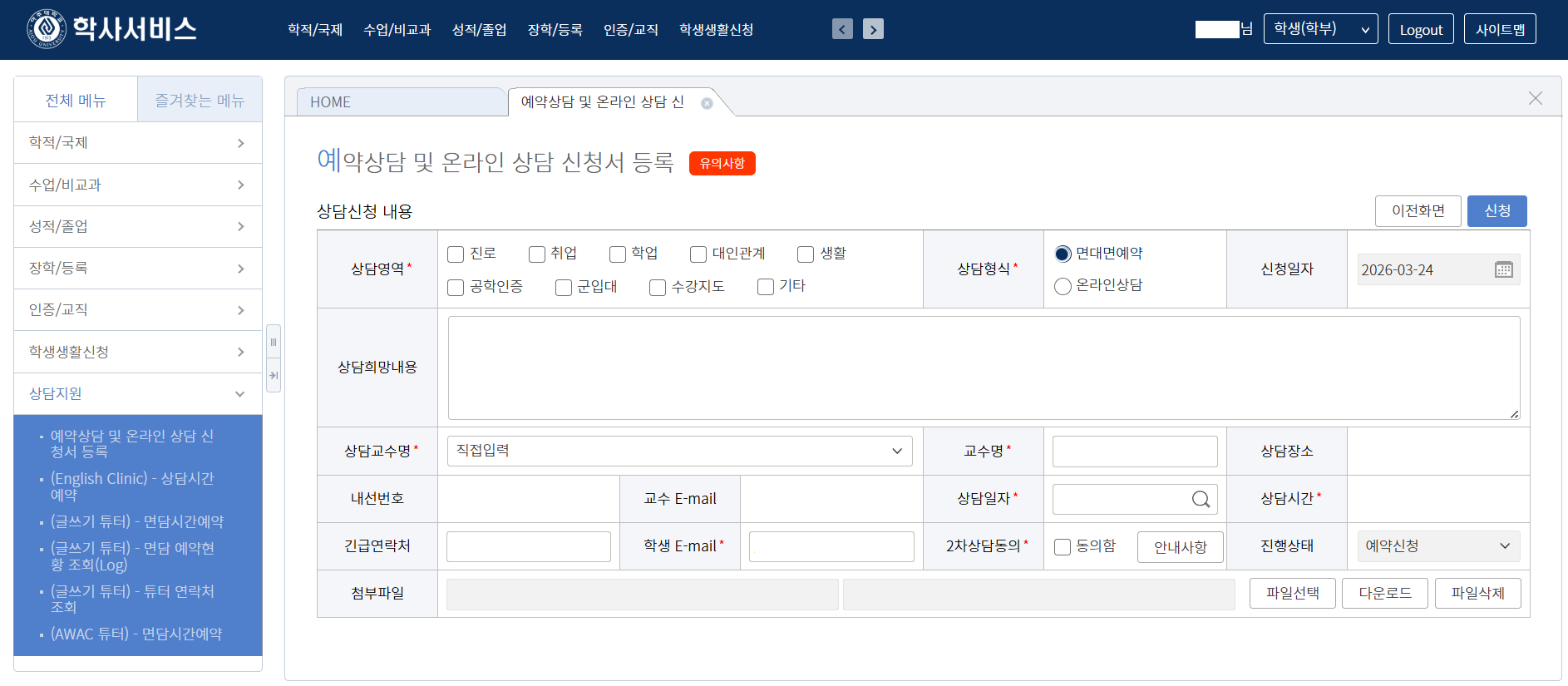Click the right arrow menu scroll icon
1568x686 pixels.
[873, 29]
